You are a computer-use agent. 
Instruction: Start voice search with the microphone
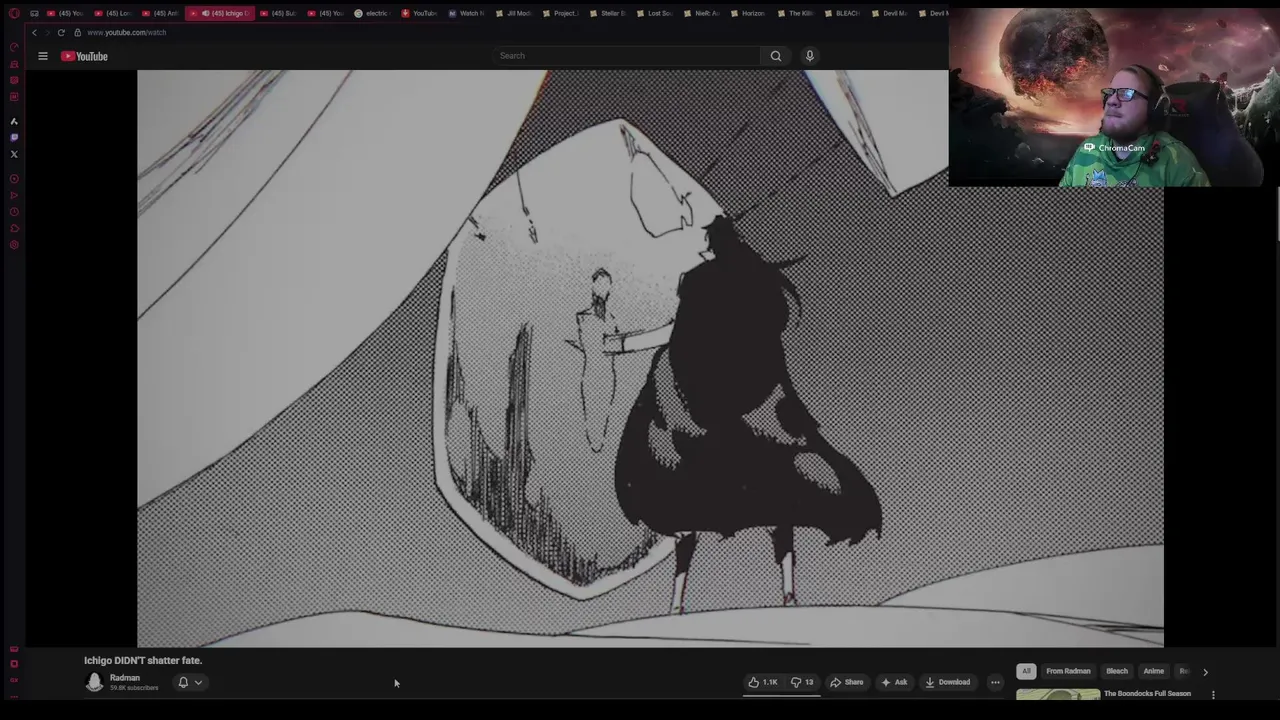pos(810,56)
